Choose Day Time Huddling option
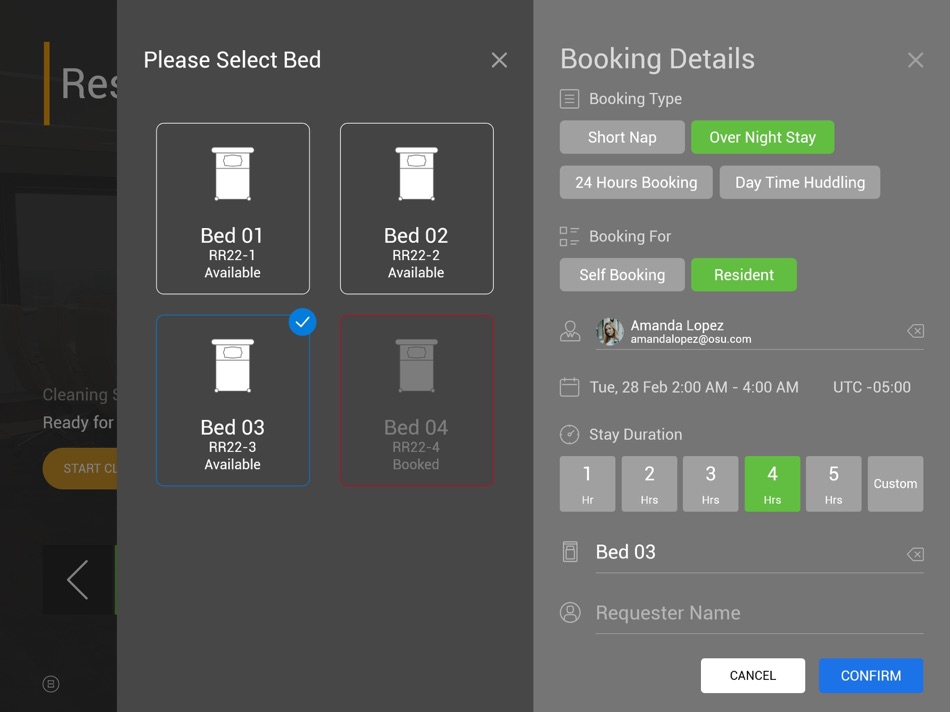 coord(800,182)
